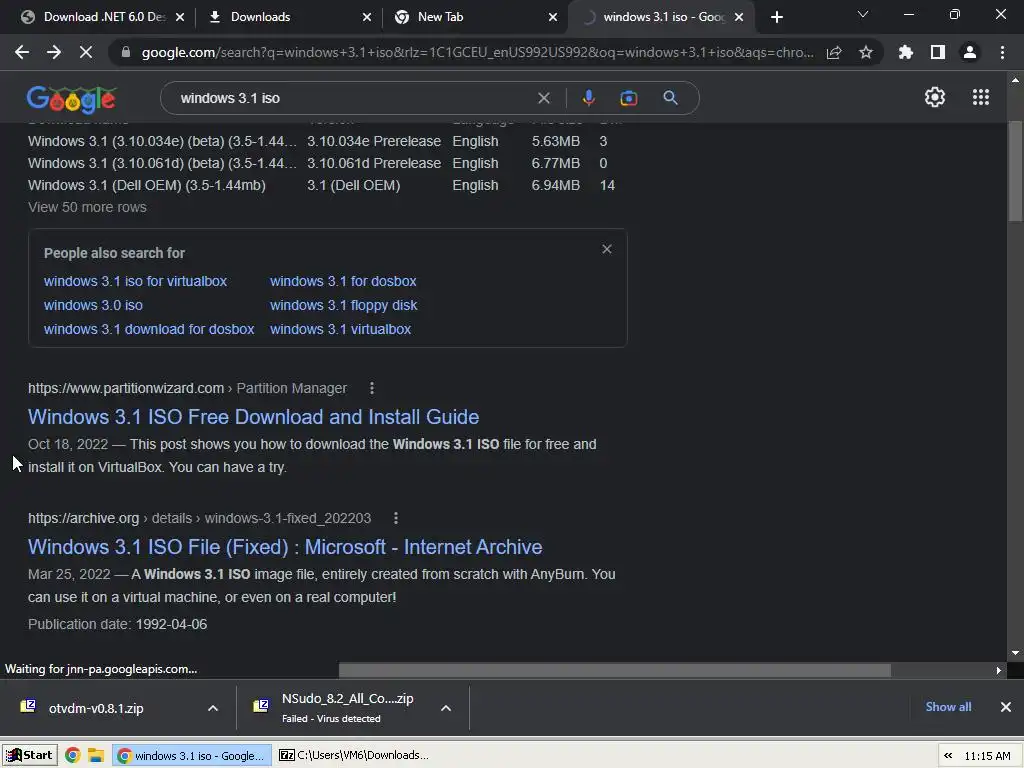Switch to the Chrome taskbar window button
The width and height of the screenshot is (1024, 768).
192,756
